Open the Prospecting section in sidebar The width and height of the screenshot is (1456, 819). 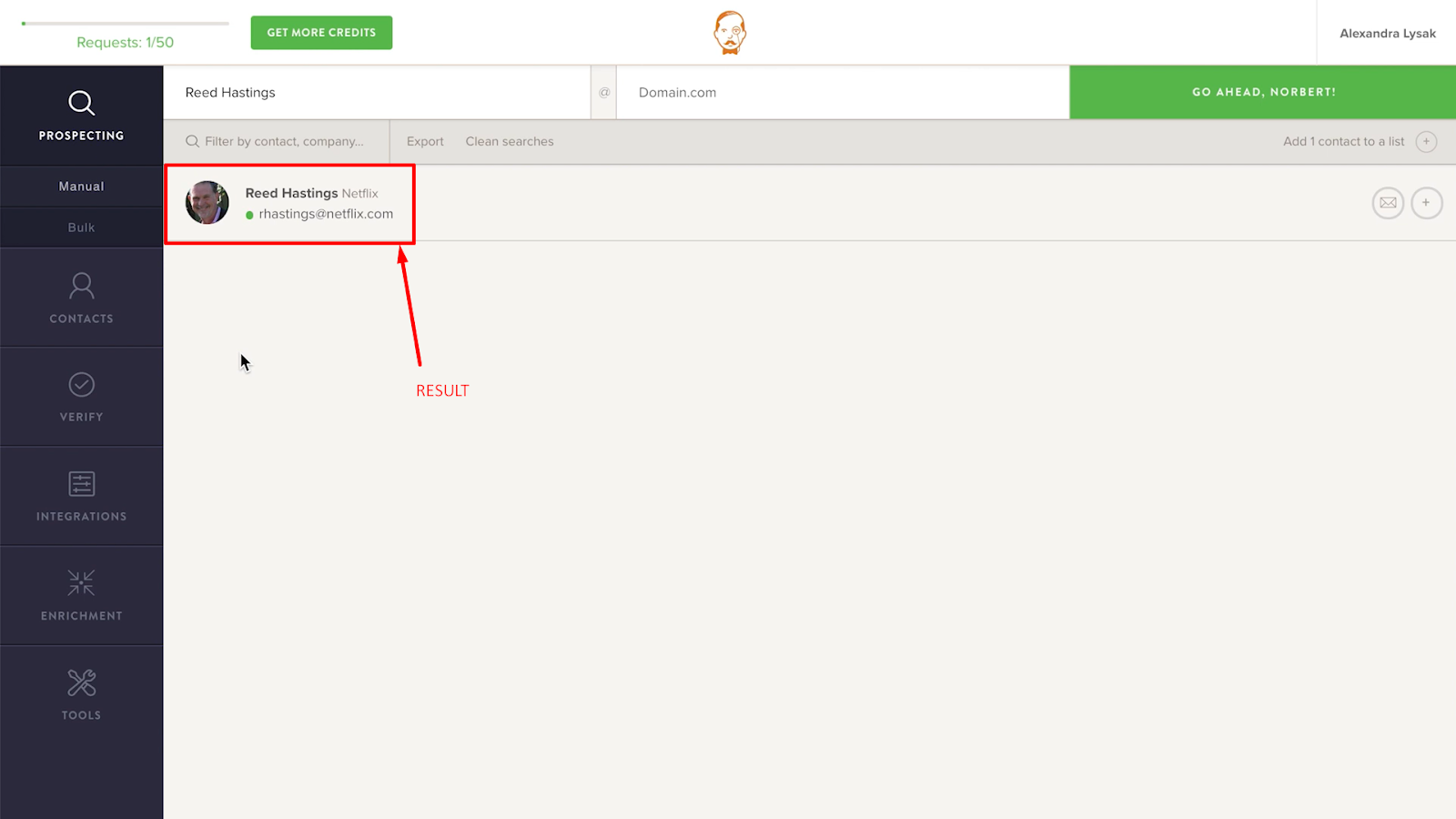pos(81,116)
